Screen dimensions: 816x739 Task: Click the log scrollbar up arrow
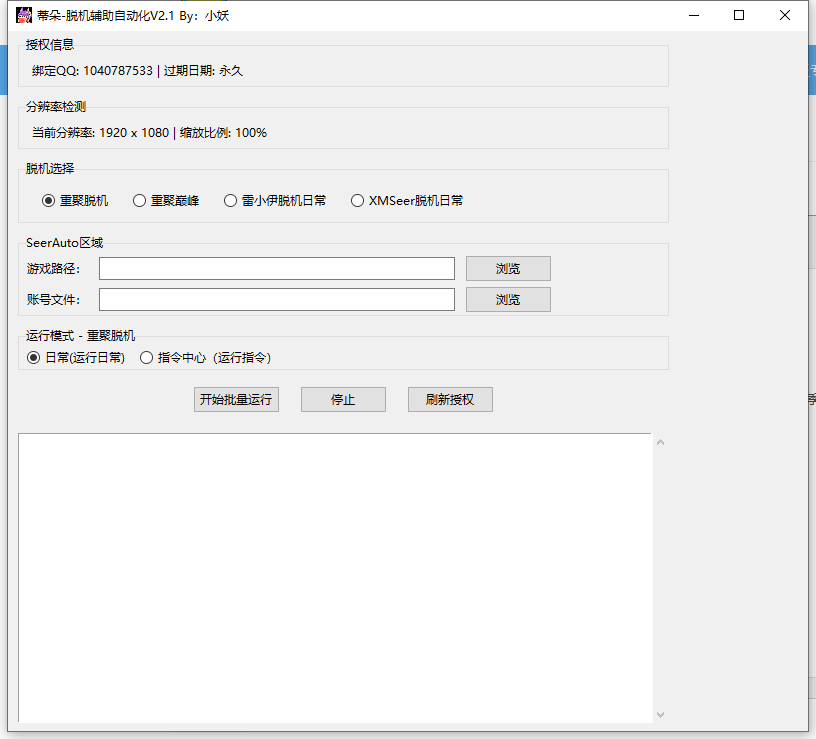pyautogui.click(x=660, y=442)
